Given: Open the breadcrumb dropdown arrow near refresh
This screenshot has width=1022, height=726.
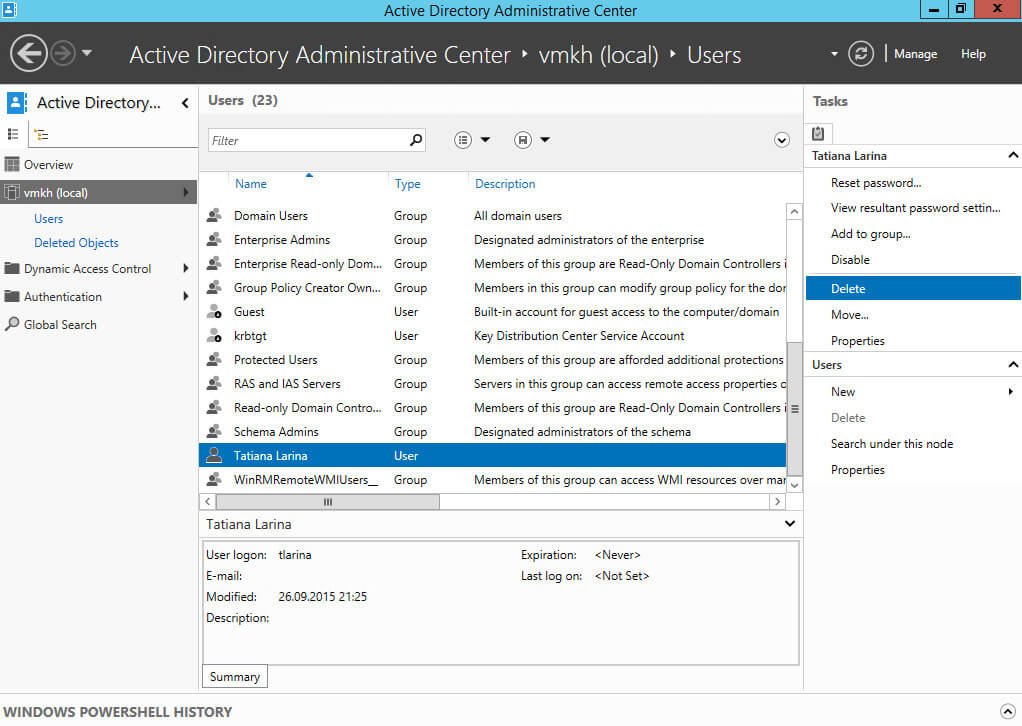Looking at the screenshot, I should (834, 54).
